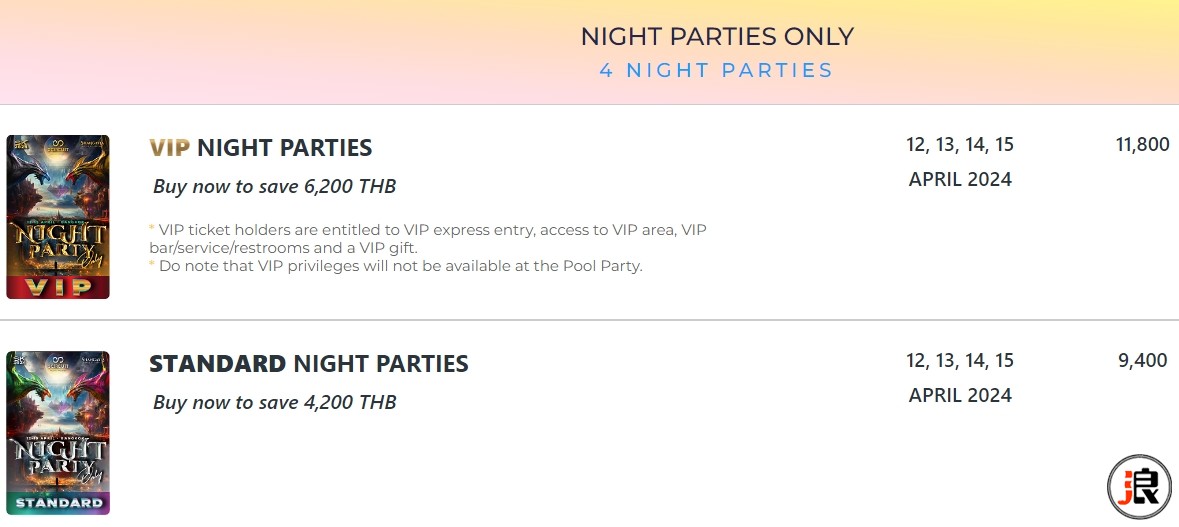This screenshot has height=527, width=1179.
Task: Click the Standard dates 12, 13, 14, 15
Action: [960, 361]
